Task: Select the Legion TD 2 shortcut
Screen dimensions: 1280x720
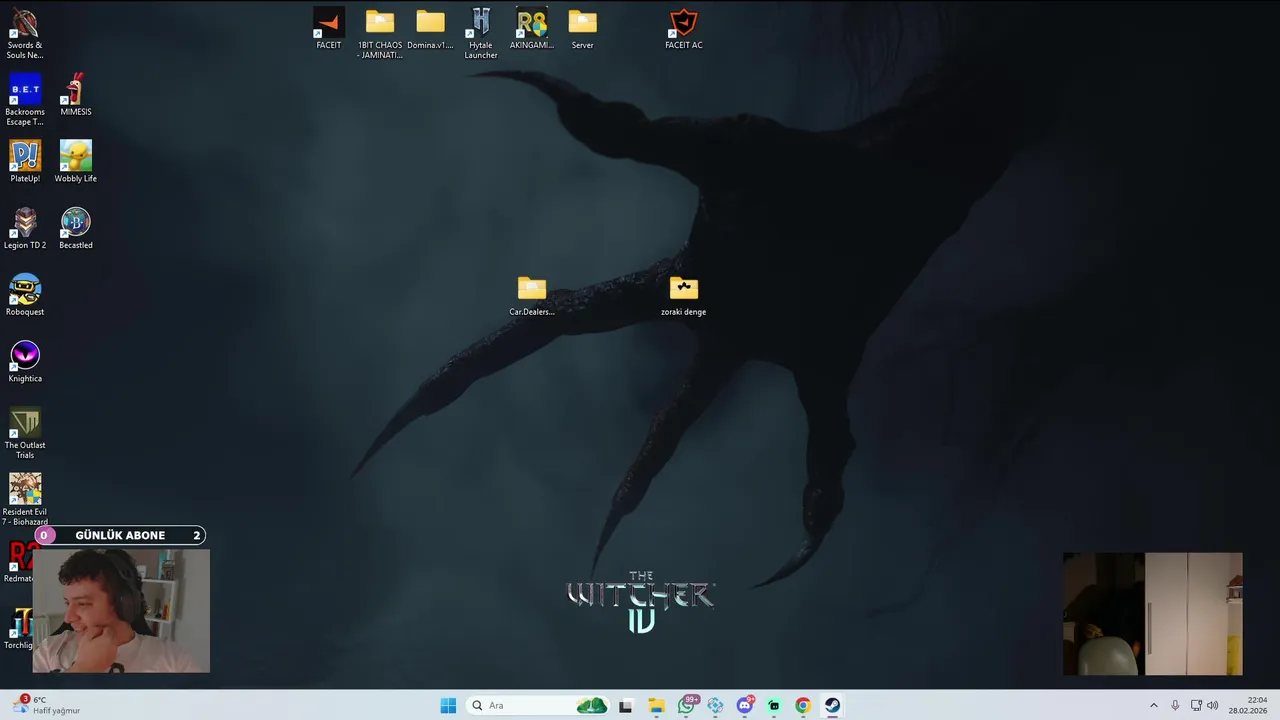Action: [x=25, y=228]
